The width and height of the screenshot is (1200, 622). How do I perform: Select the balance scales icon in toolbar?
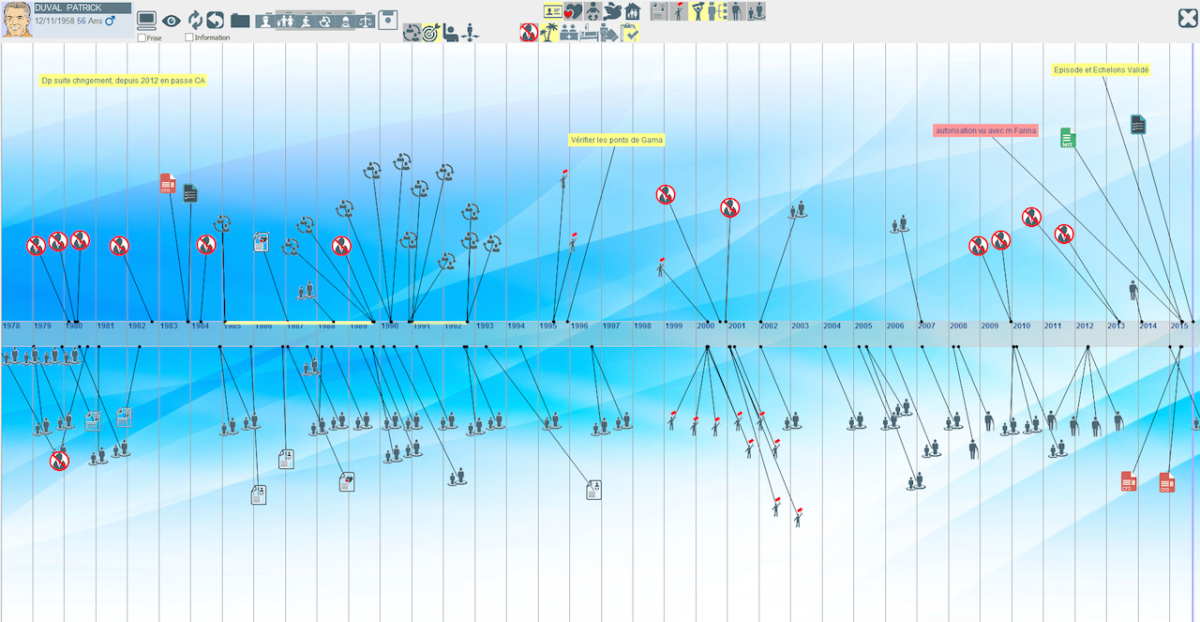[366, 20]
